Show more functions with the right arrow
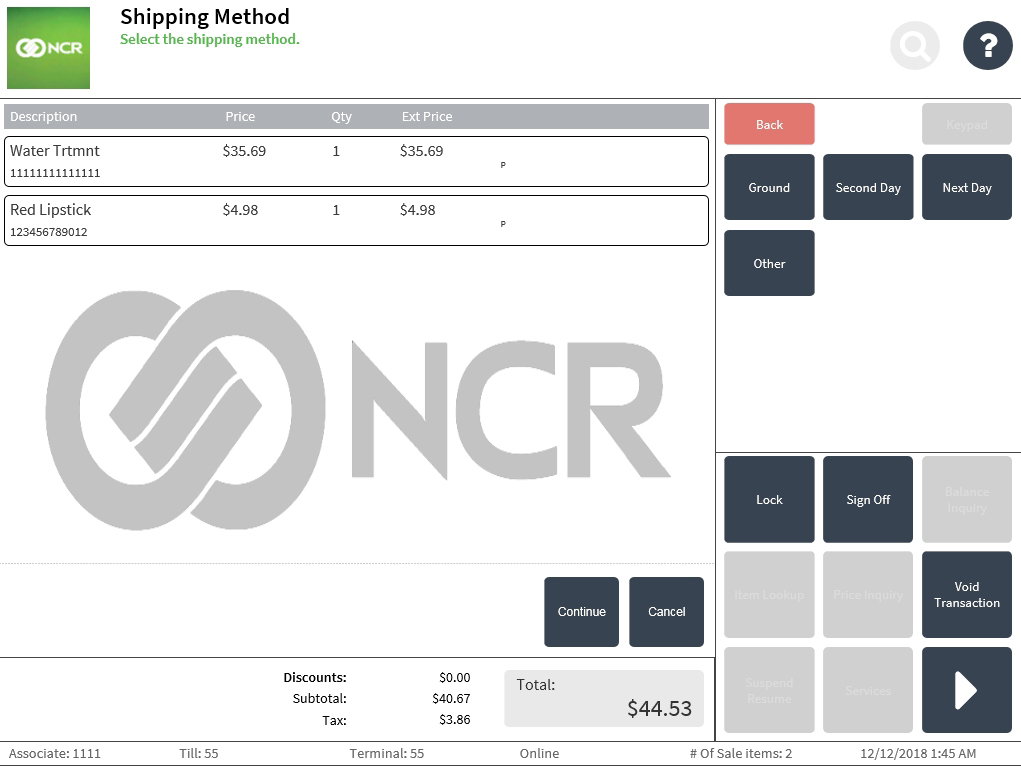 coord(966,690)
